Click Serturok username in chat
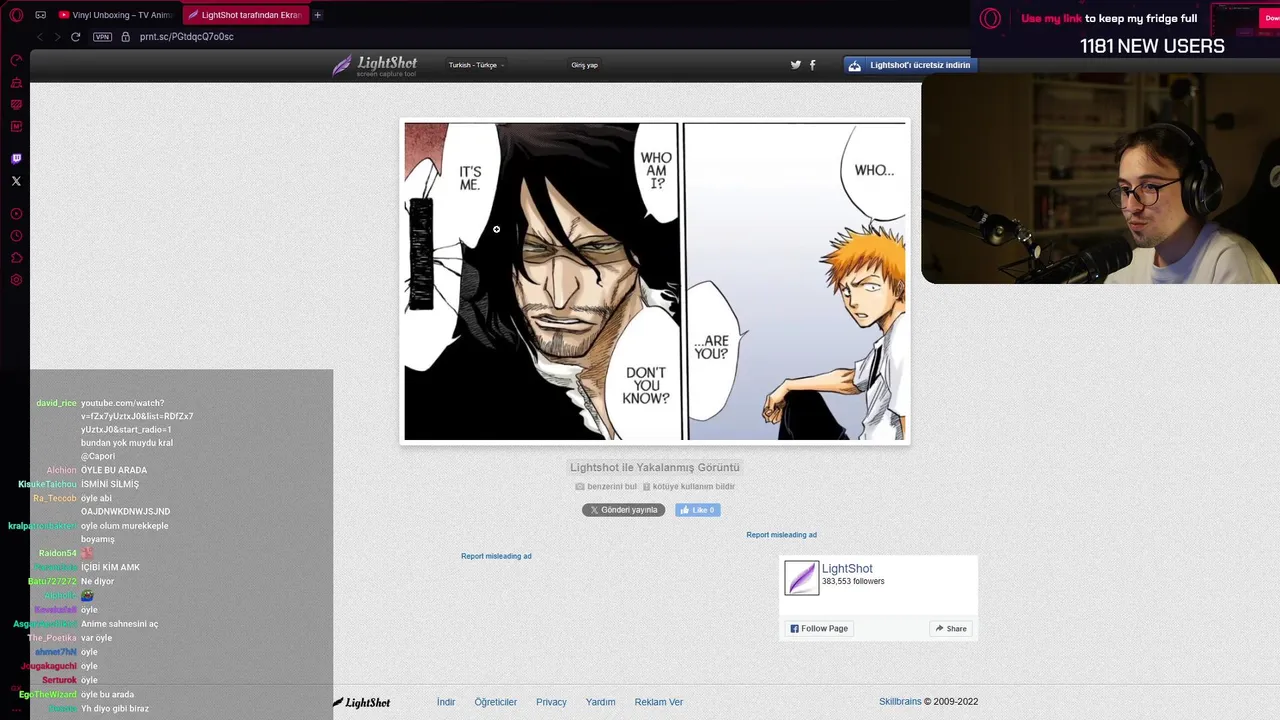1280x720 pixels. [x=59, y=680]
